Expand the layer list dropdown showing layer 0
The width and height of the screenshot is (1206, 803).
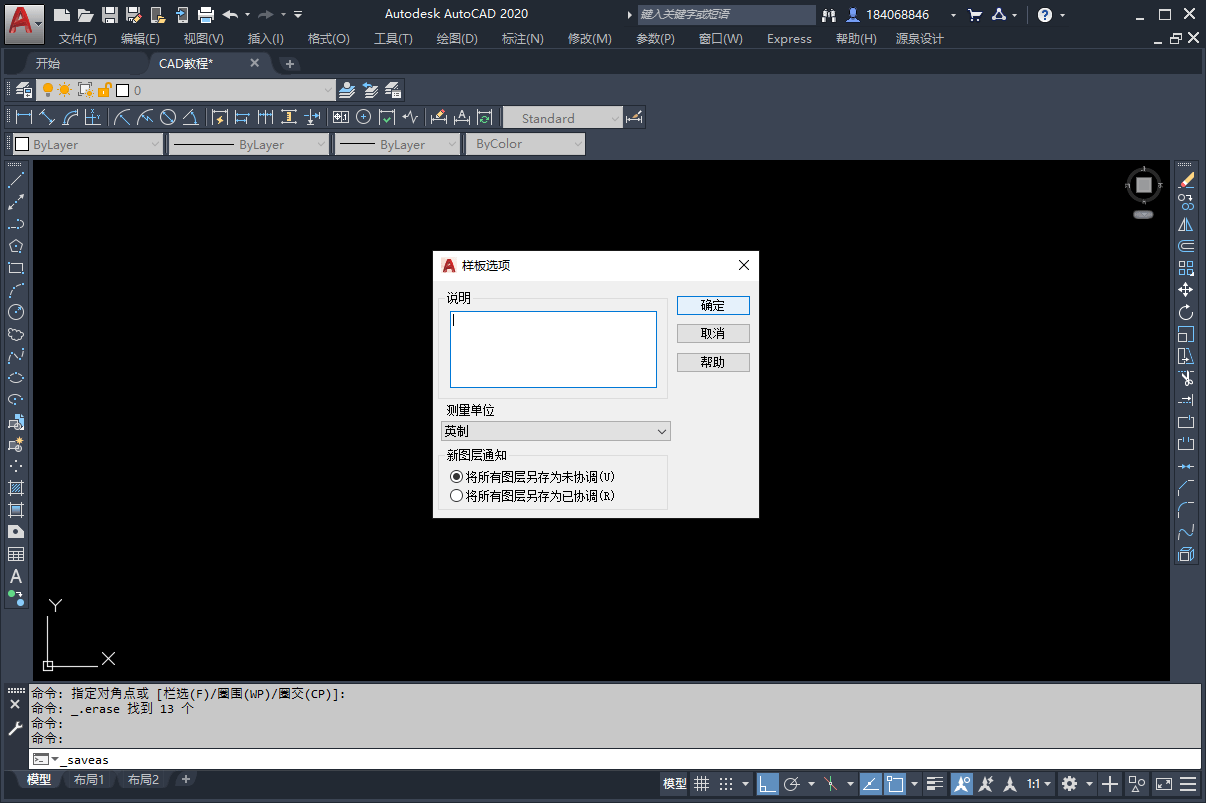pyautogui.click(x=328, y=90)
